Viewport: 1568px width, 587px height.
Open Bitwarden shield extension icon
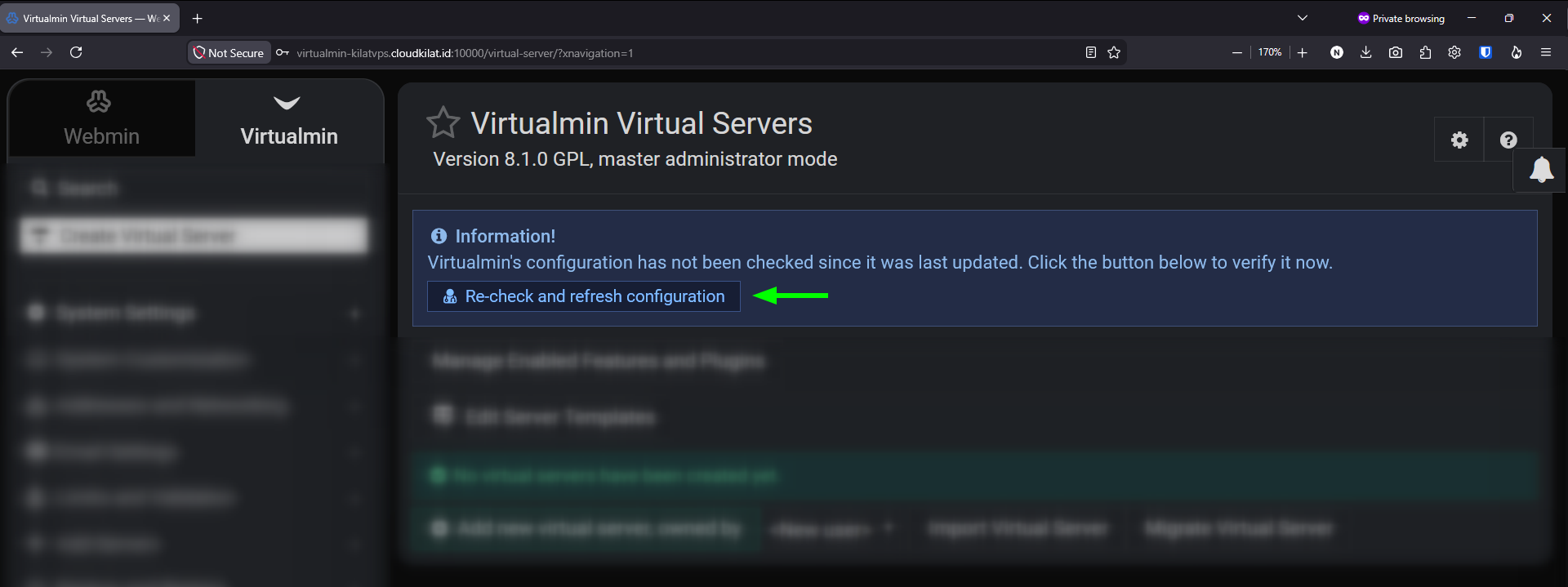click(1486, 52)
